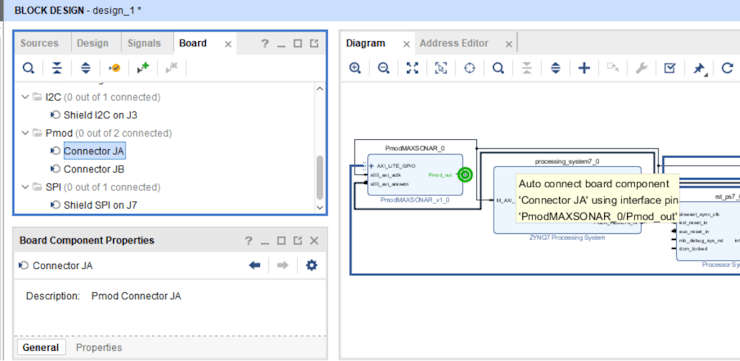Select Shield I2C on J3
Viewport: 740px width, 361px height.
click(x=100, y=115)
